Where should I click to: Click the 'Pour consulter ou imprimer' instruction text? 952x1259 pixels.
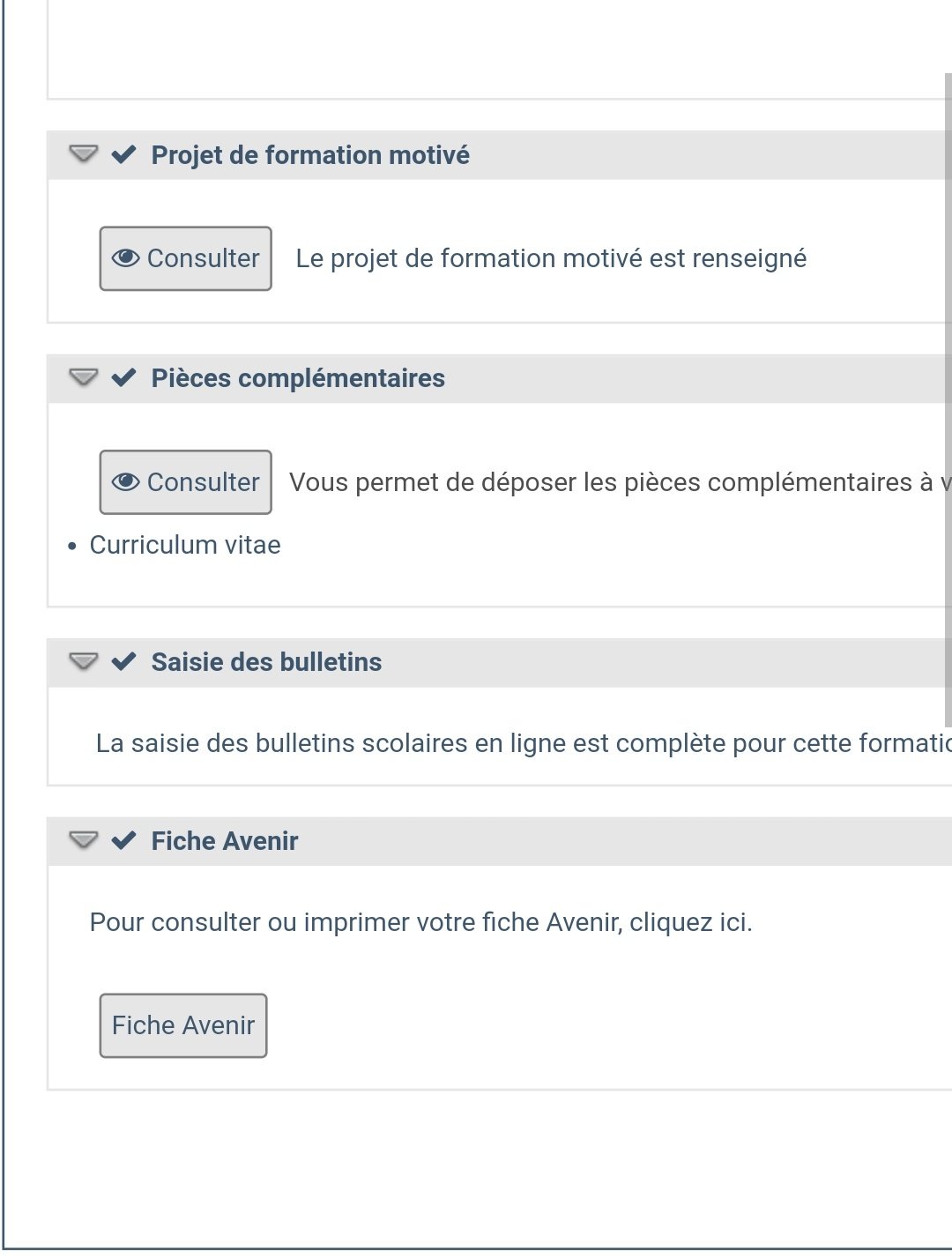point(420,922)
